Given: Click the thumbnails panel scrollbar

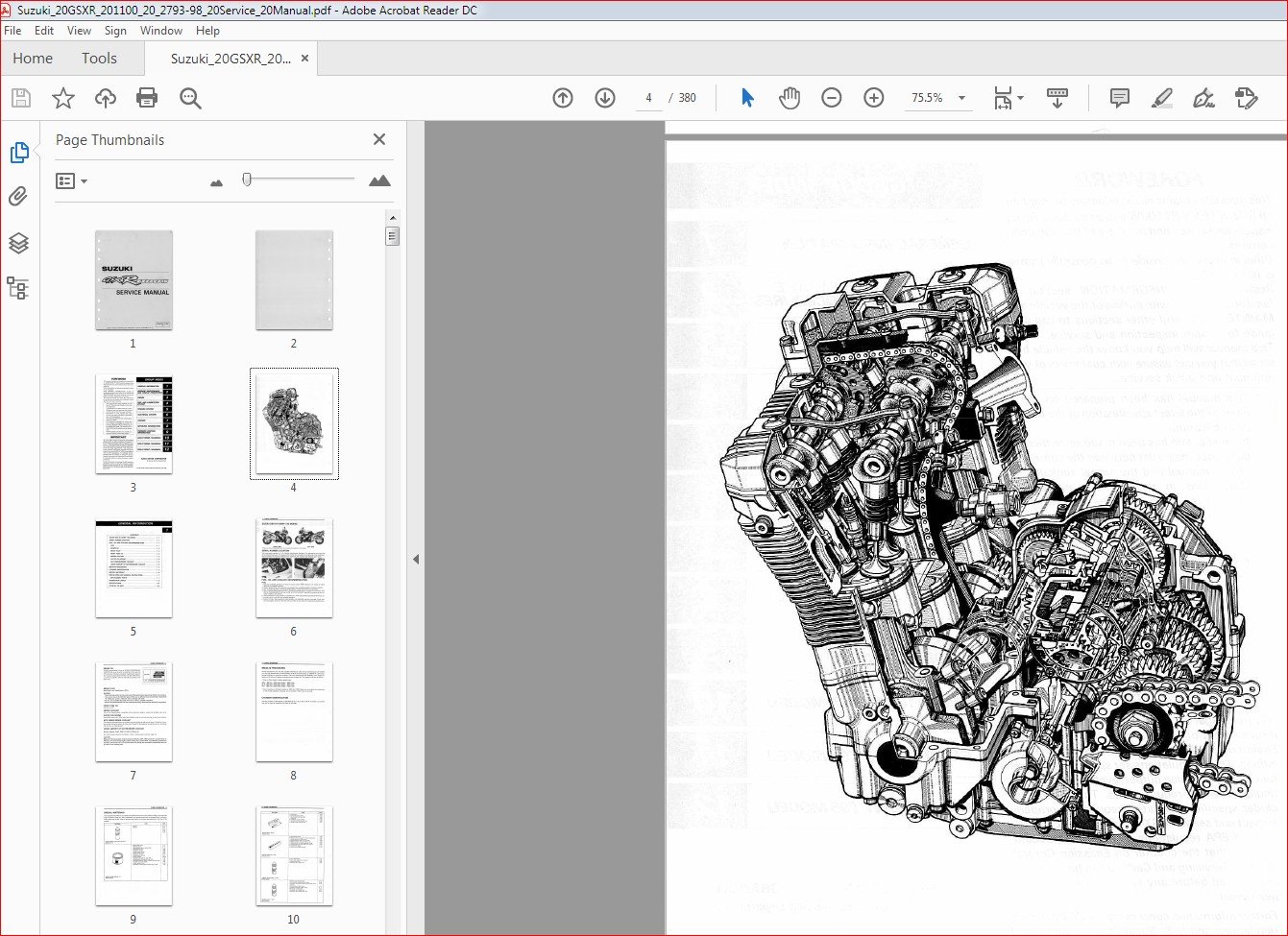Looking at the screenshot, I should pos(392,236).
